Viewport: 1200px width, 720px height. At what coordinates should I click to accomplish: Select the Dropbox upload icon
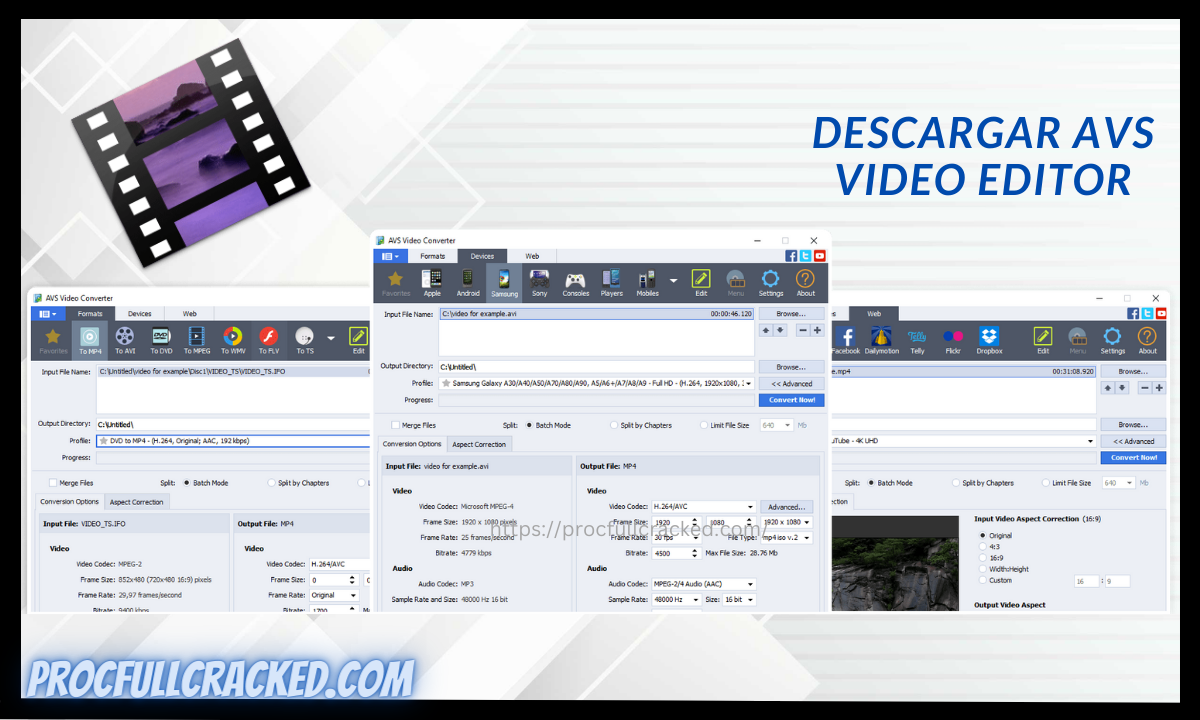pos(988,338)
